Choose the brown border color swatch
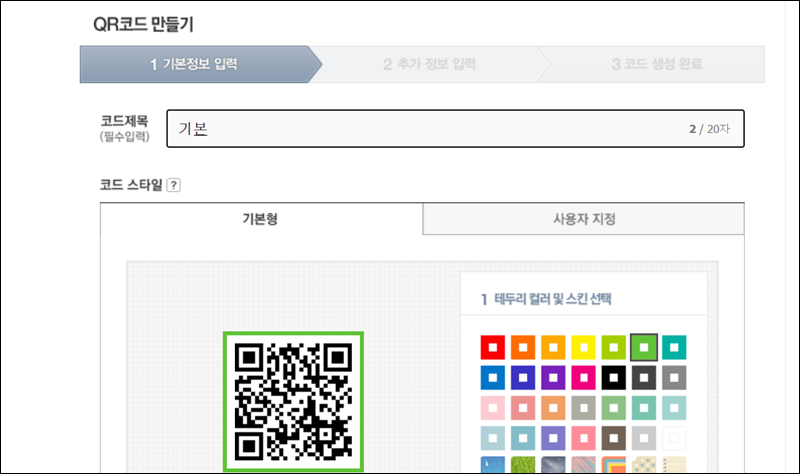The image size is (800, 474). (613, 438)
